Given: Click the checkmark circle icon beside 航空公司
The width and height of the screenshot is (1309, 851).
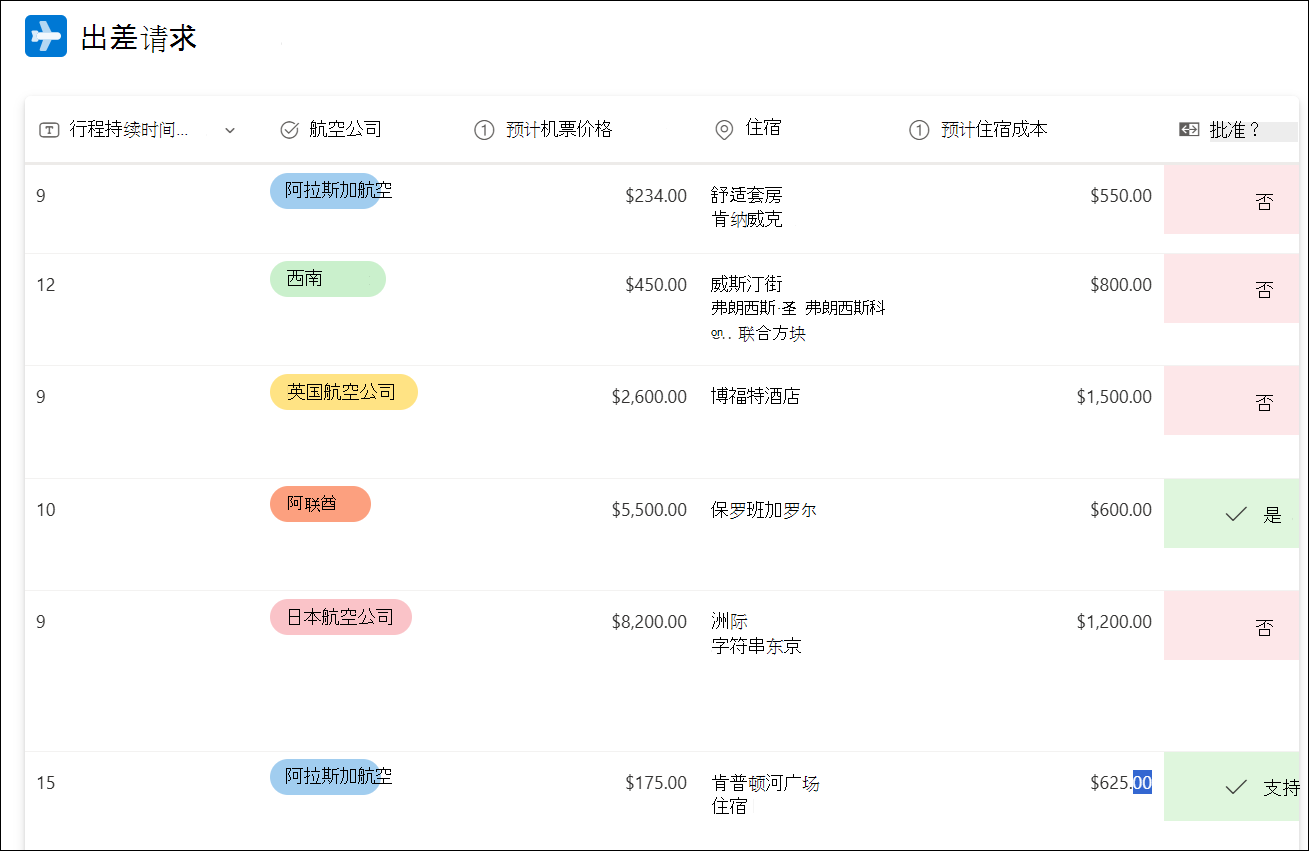Looking at the screenshot, I should point(290,130).
